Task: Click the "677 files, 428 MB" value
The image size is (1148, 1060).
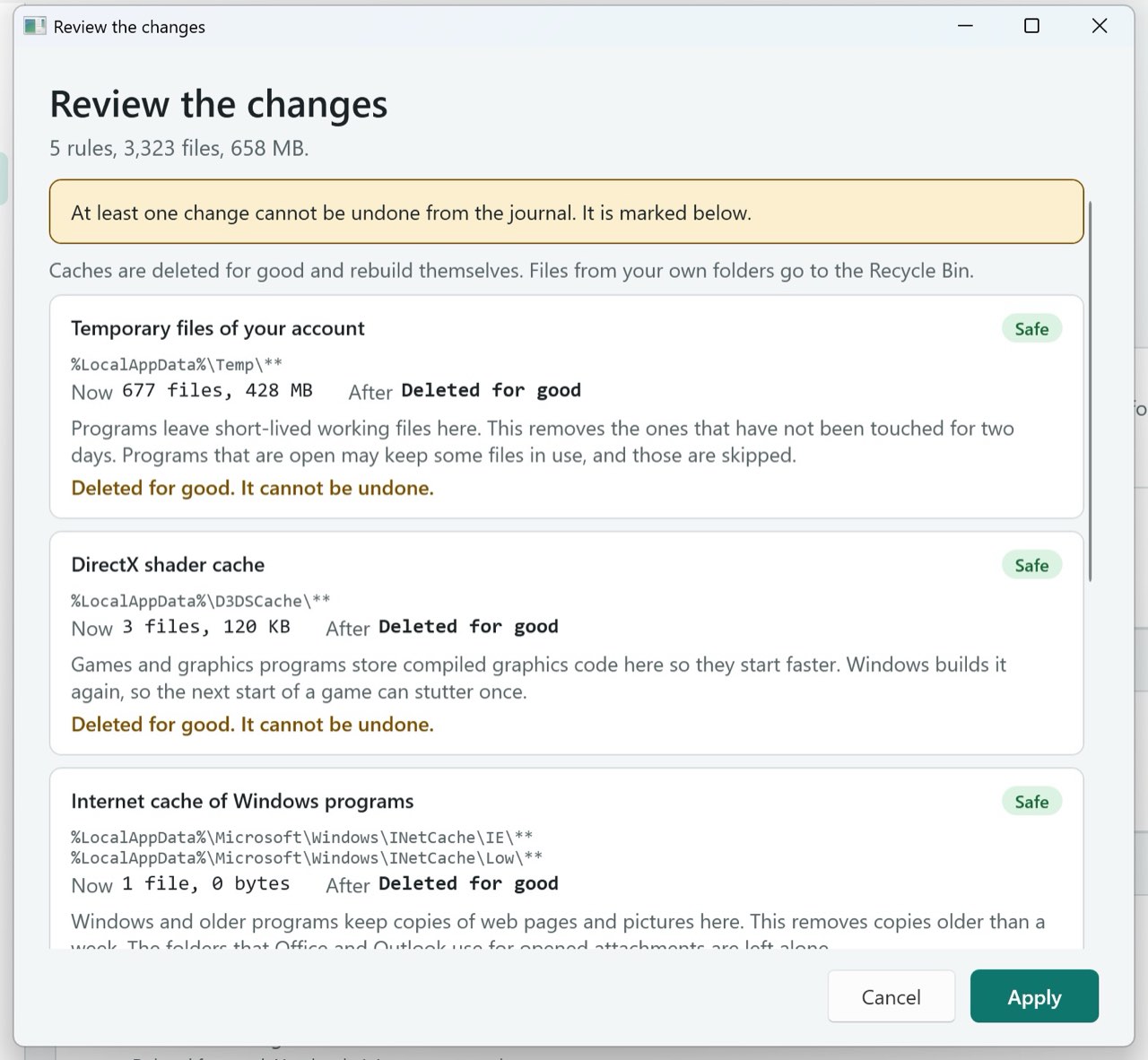Action: pos(218,390)
